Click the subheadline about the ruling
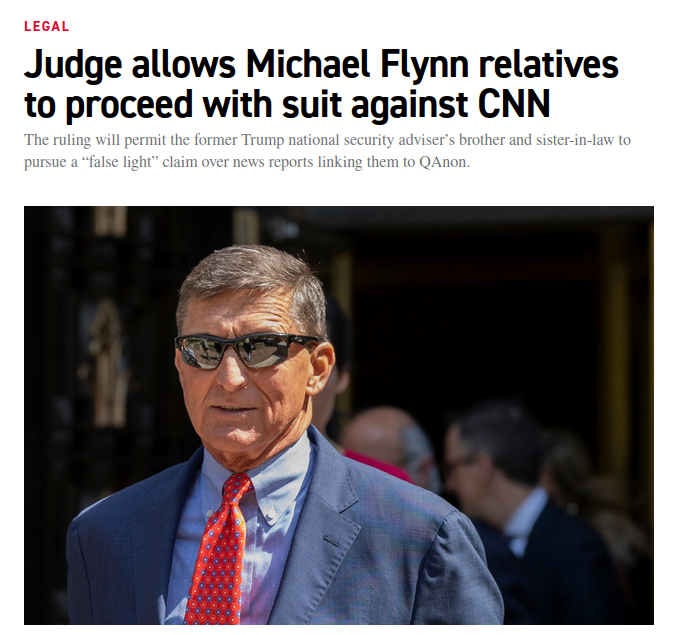The height and width of the screenshot is (635, 692). [x=327, y=151]
